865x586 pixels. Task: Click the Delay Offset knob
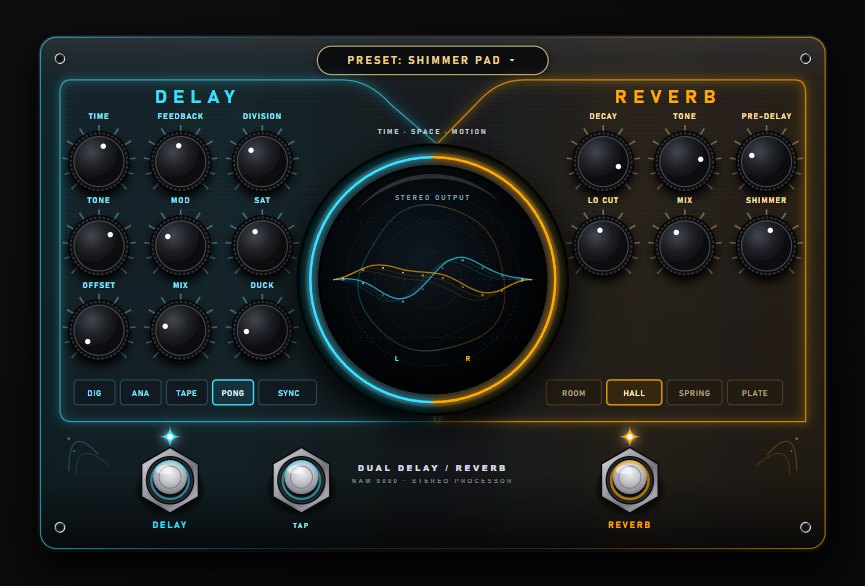coord(99,331)
